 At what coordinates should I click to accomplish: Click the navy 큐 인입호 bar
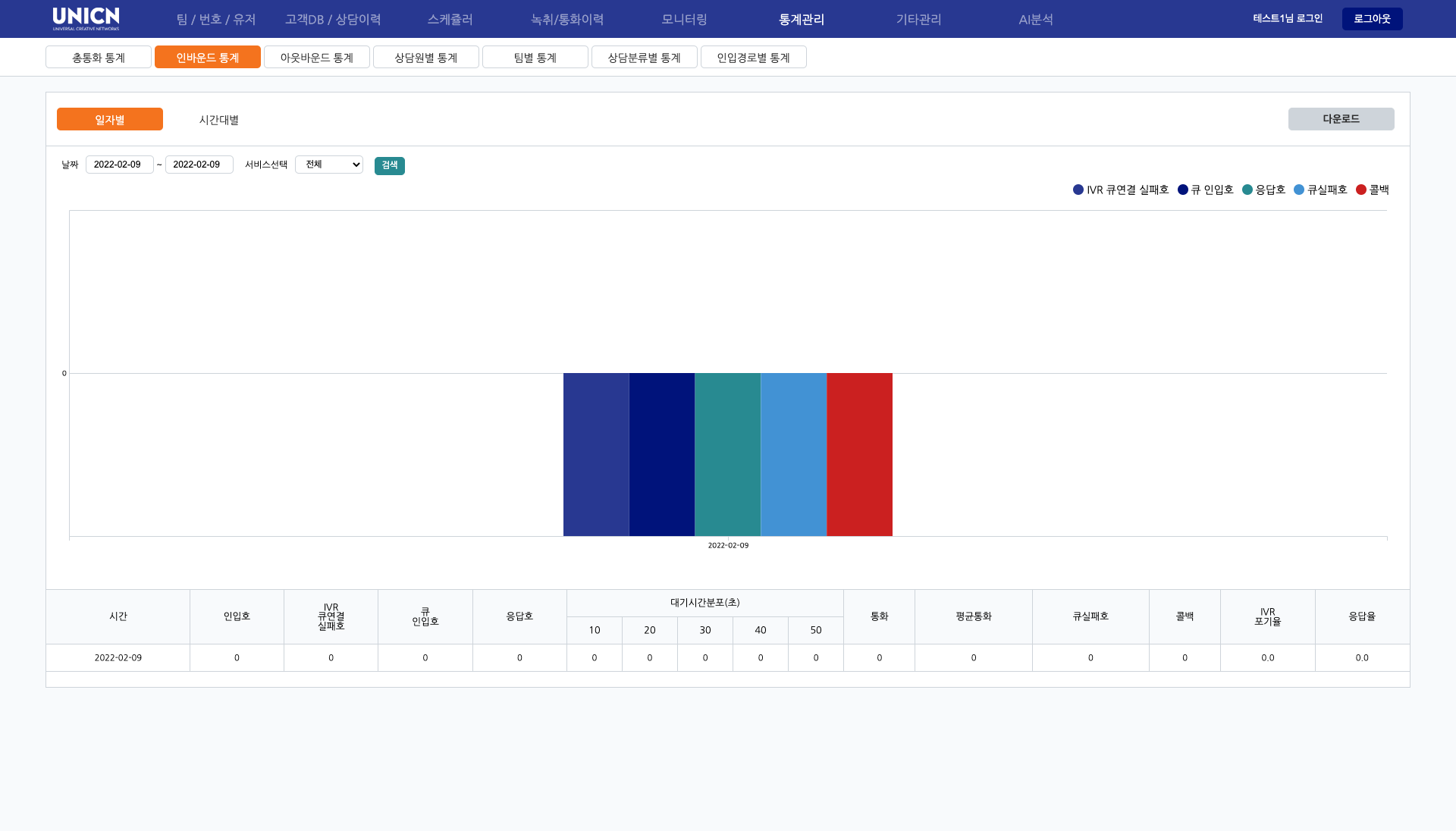pos(662,454)
